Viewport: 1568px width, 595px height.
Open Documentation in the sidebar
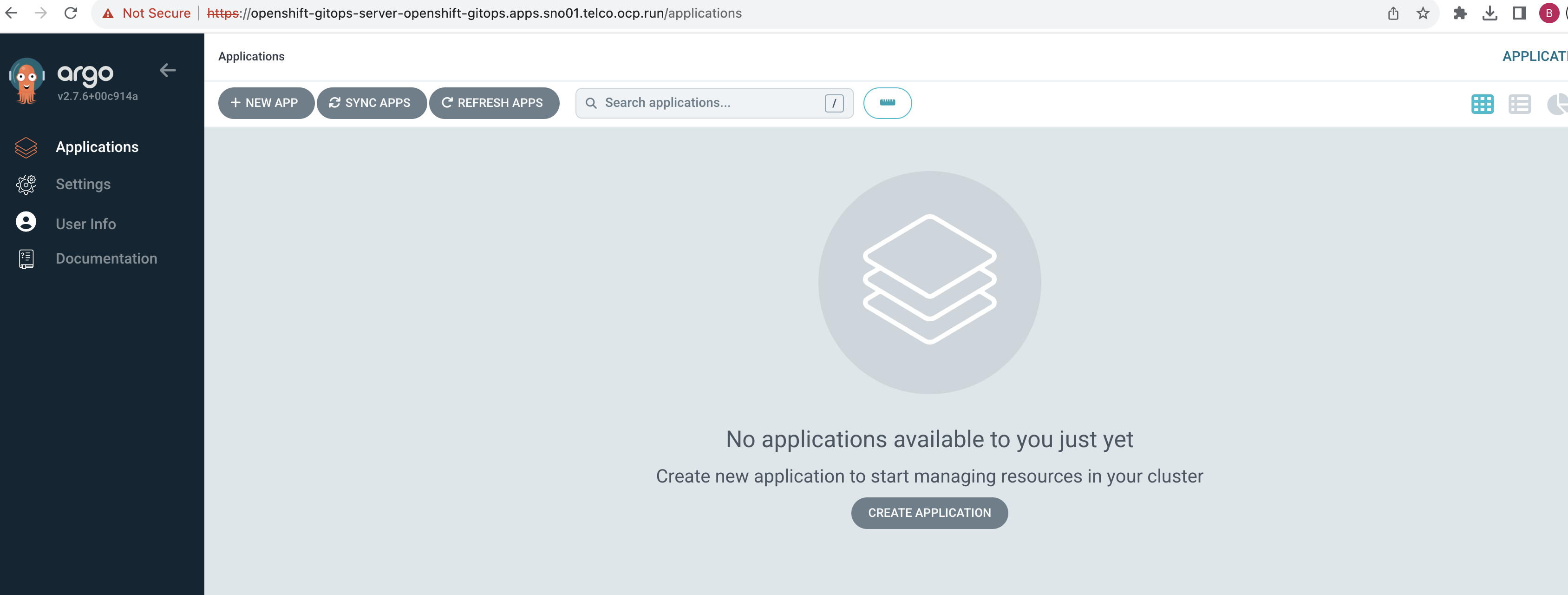(106, 258)
